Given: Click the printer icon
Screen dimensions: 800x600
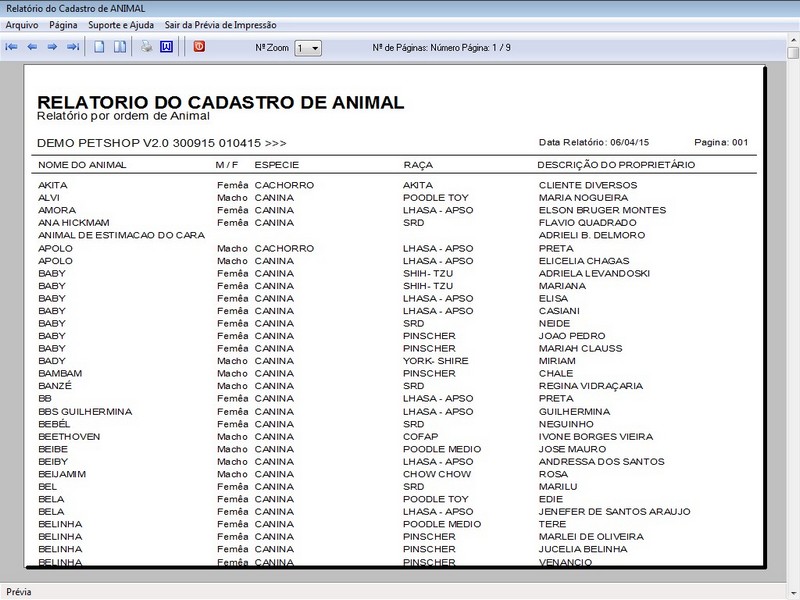Looking at the screenshot, I should (147, 47).
